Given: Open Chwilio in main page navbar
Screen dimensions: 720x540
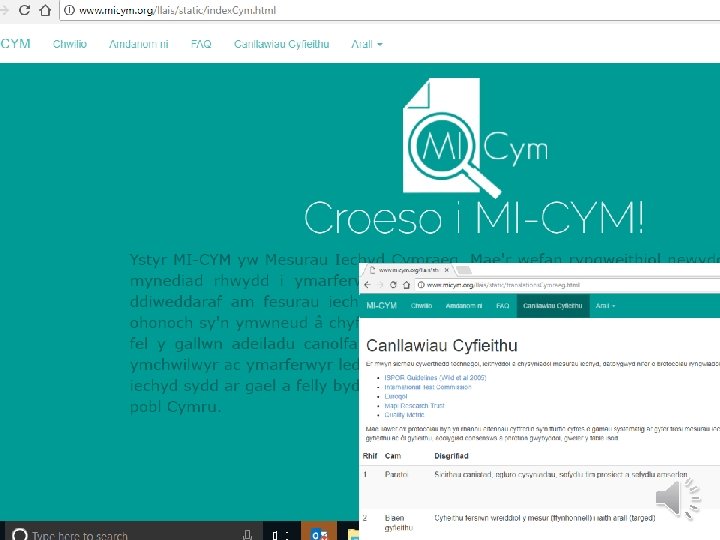Looking at the screenshot, I should 69,44.
